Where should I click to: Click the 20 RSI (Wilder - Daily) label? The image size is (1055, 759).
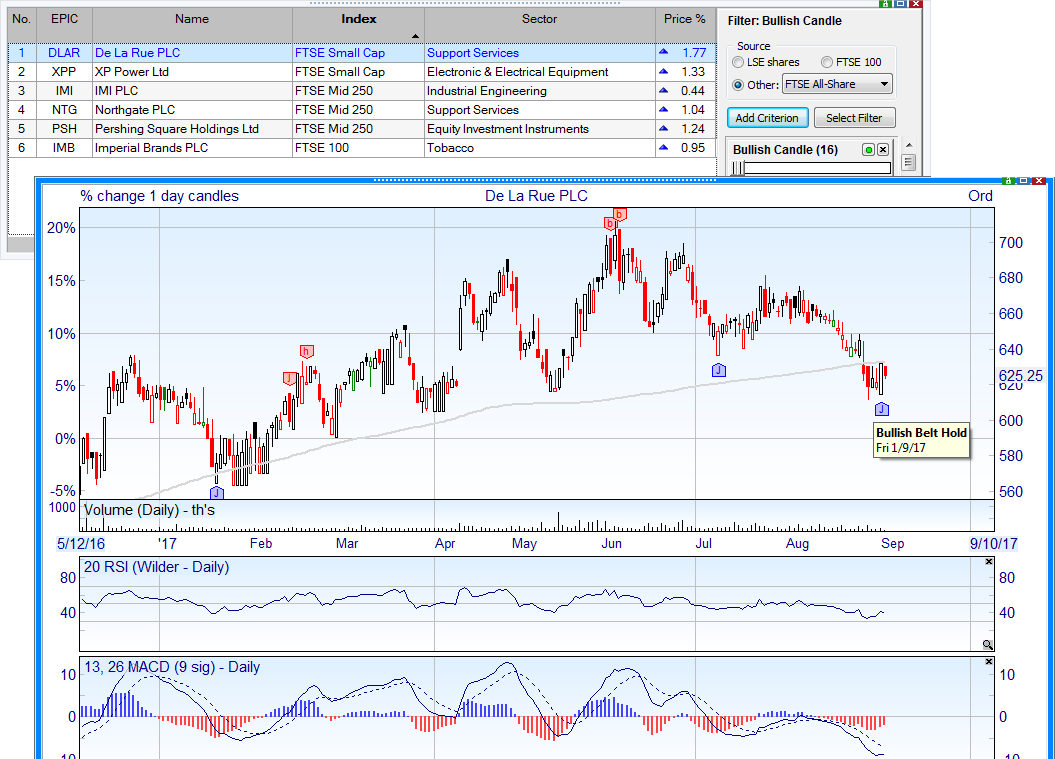pyautogui.click(x=156, y=567)
